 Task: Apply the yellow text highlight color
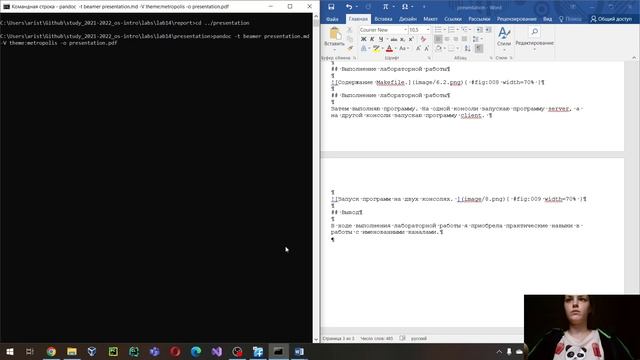376,49
